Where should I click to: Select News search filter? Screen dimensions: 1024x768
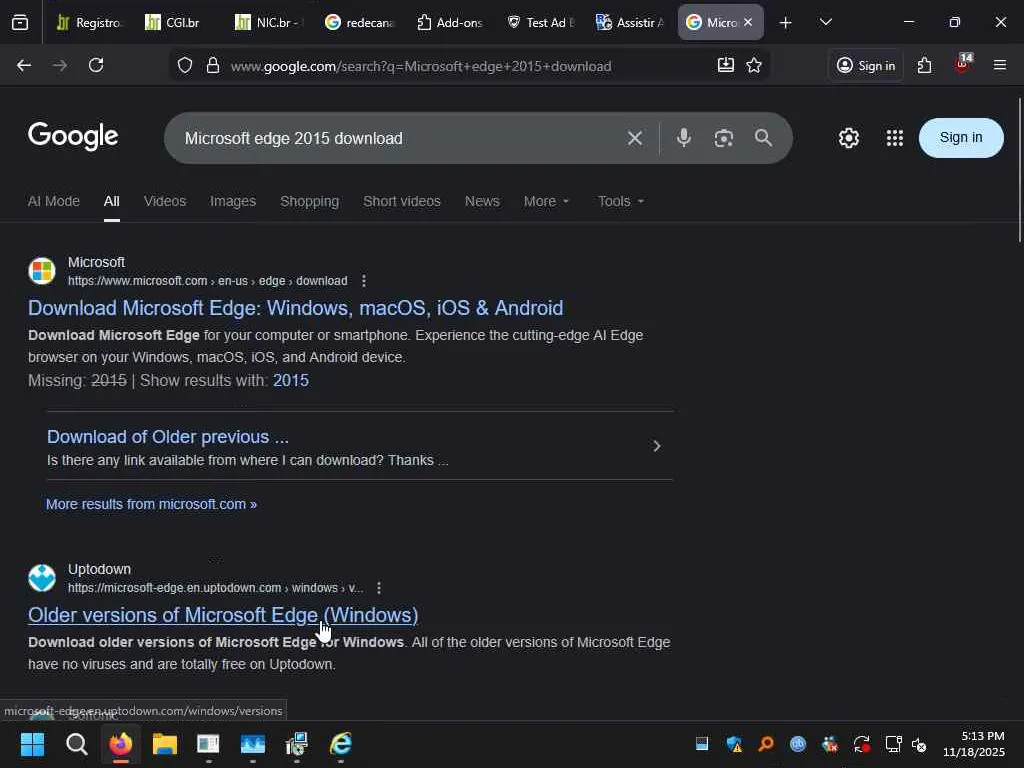click(482, 201)
